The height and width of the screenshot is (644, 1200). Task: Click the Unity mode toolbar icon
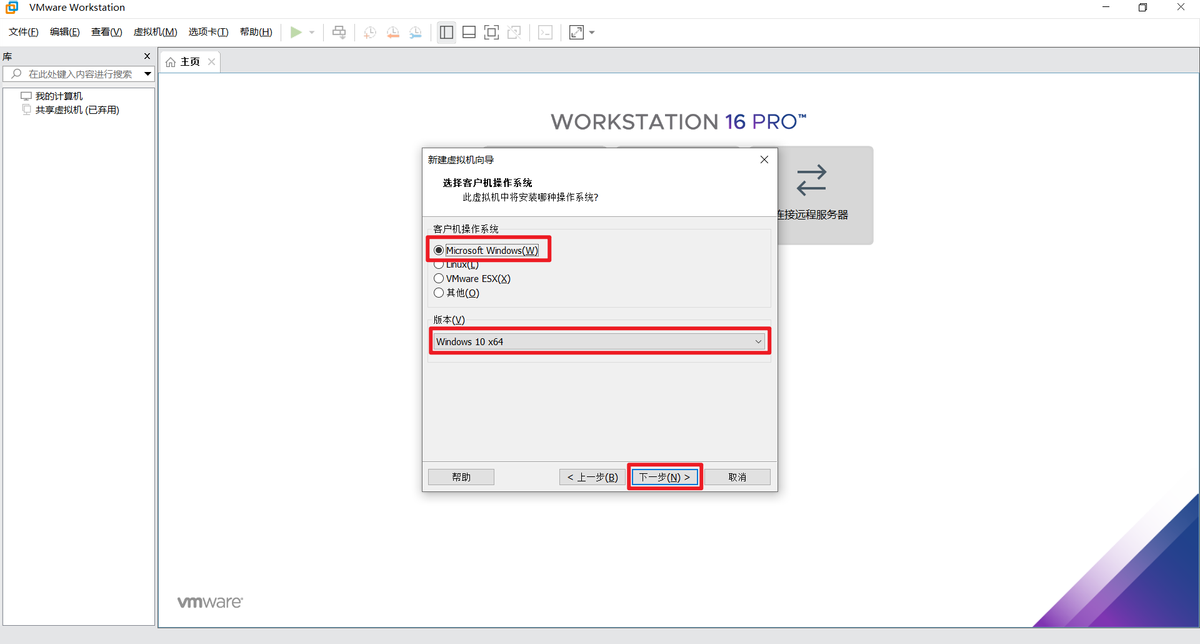(513, 32)
